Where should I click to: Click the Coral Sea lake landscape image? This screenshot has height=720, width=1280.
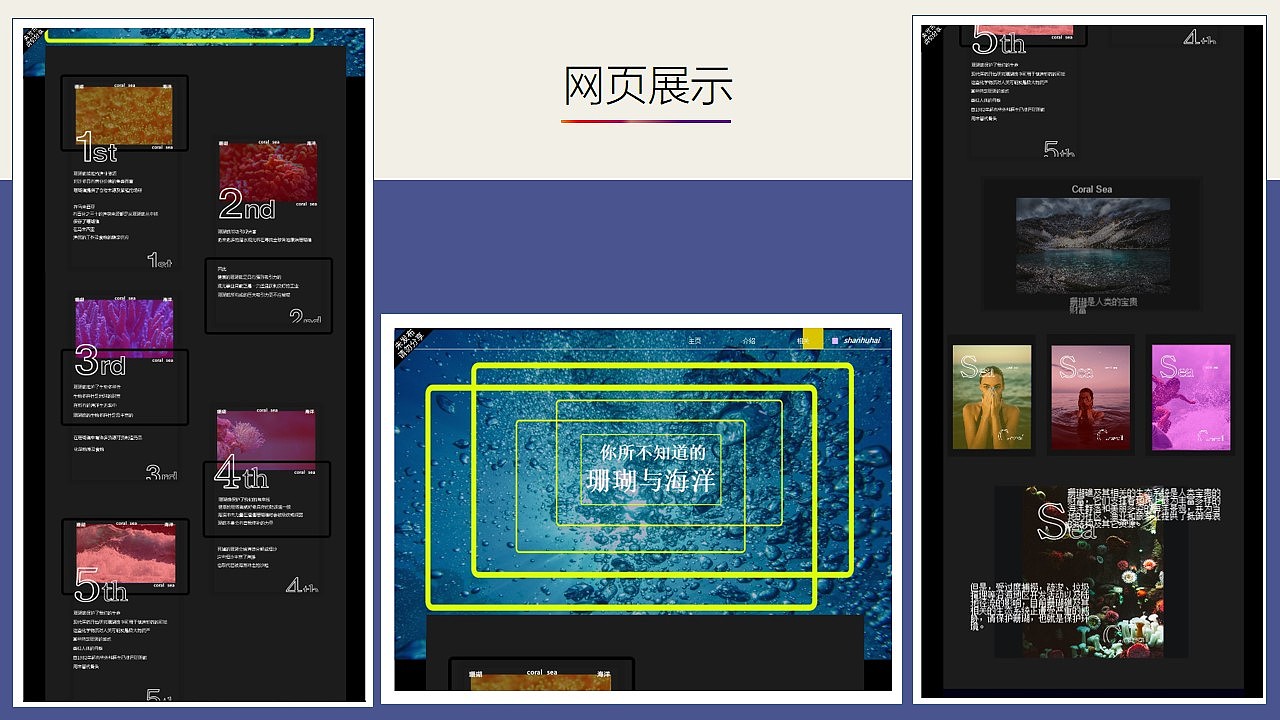1091,243
